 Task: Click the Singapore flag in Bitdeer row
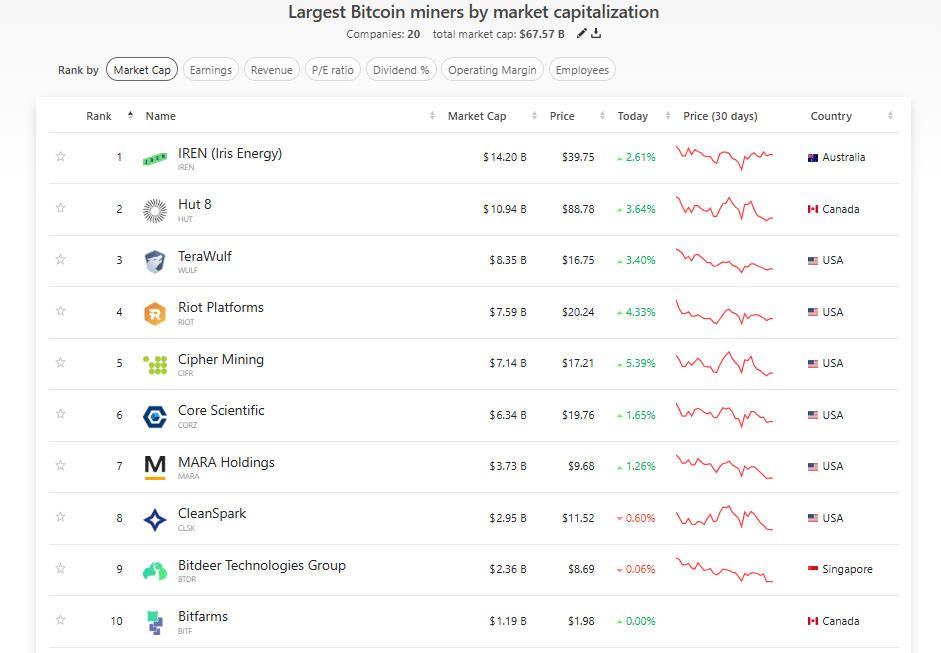813,569
